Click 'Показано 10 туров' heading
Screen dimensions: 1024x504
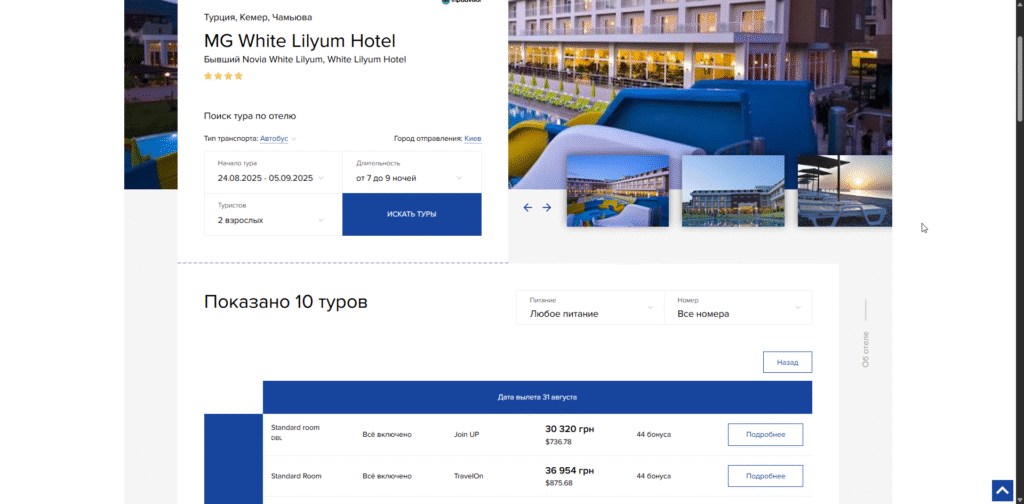[285, 302]
